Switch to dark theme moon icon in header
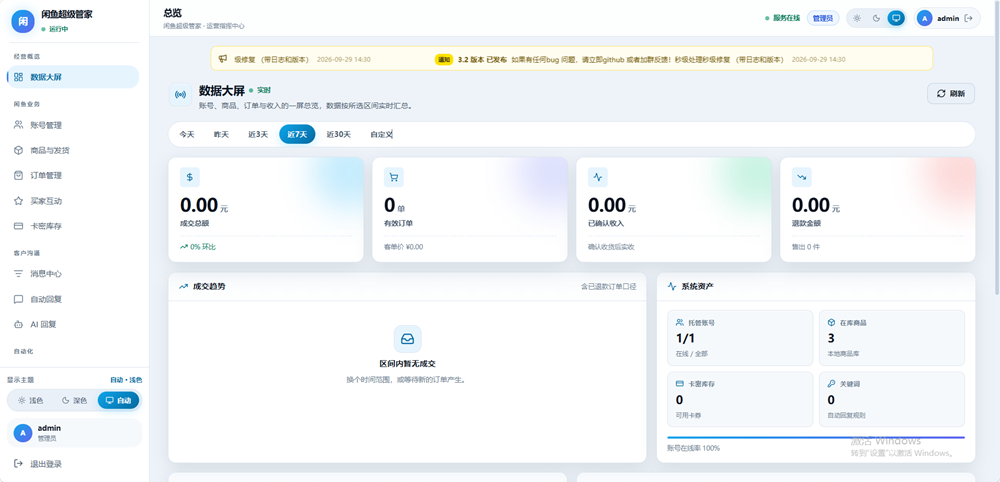Screen dimensions: 1000x482 pyautogui.click(x=877, y=18)
